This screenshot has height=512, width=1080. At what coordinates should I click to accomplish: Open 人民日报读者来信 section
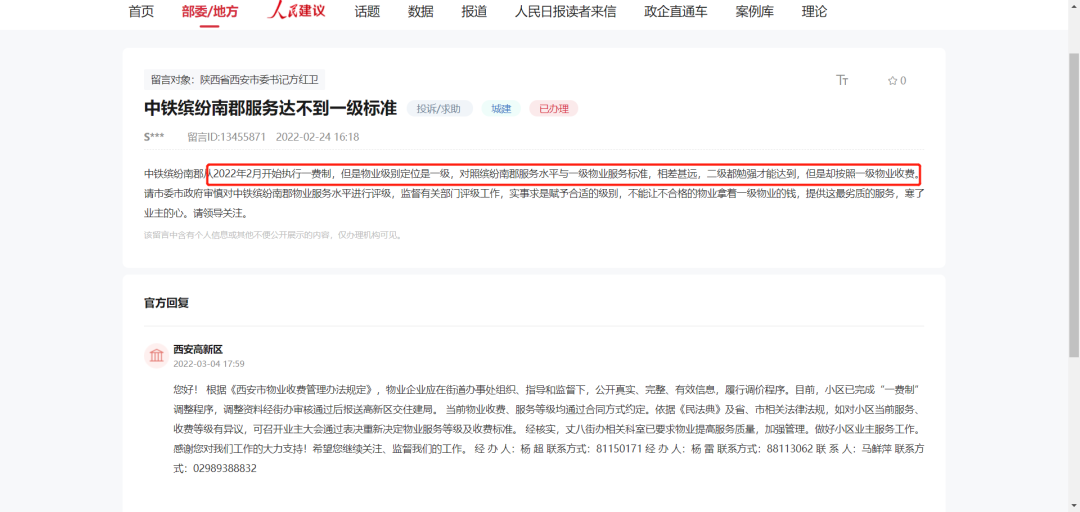565,11
